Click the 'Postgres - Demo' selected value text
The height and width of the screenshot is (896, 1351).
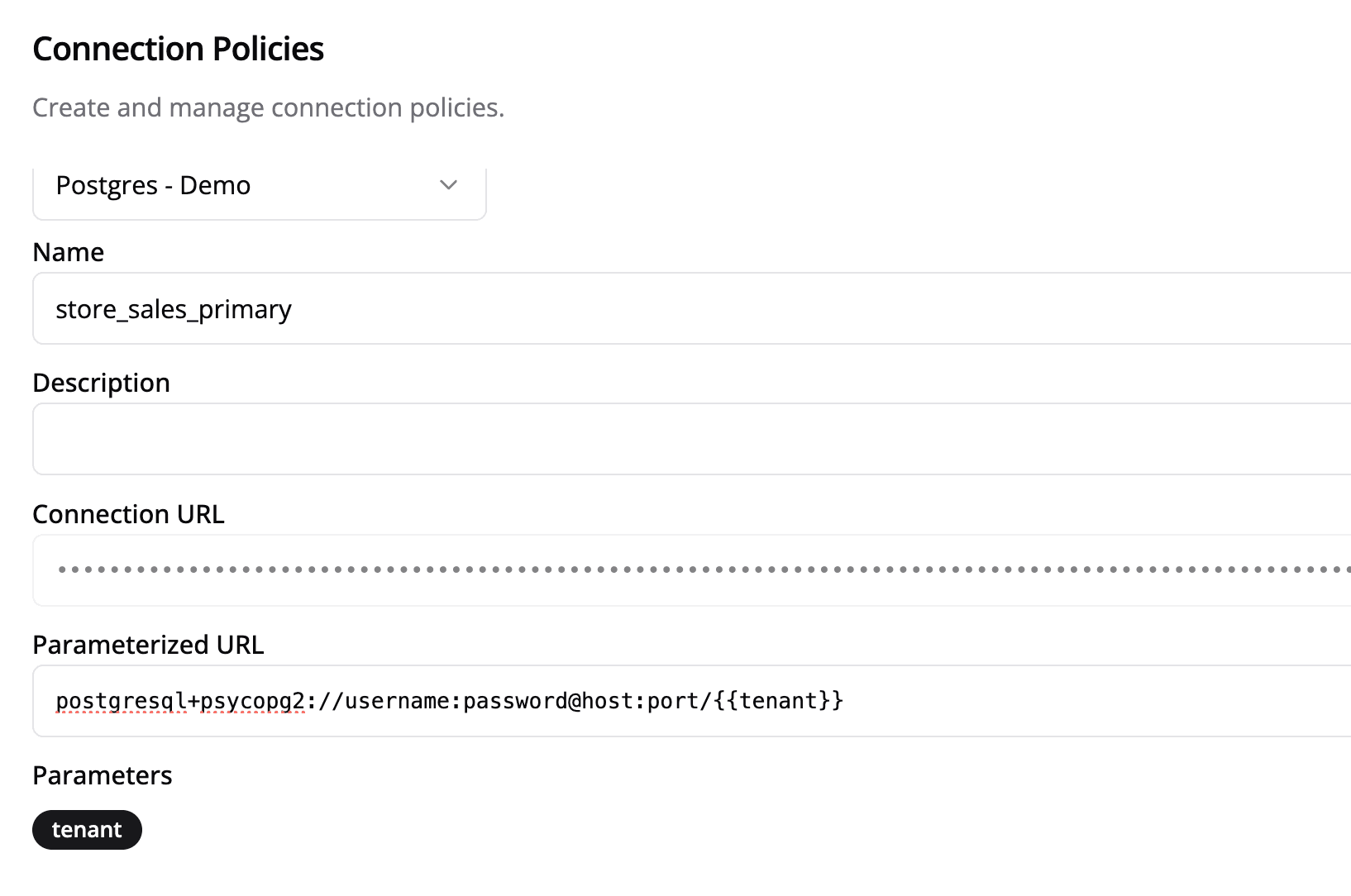click(153, 186)
